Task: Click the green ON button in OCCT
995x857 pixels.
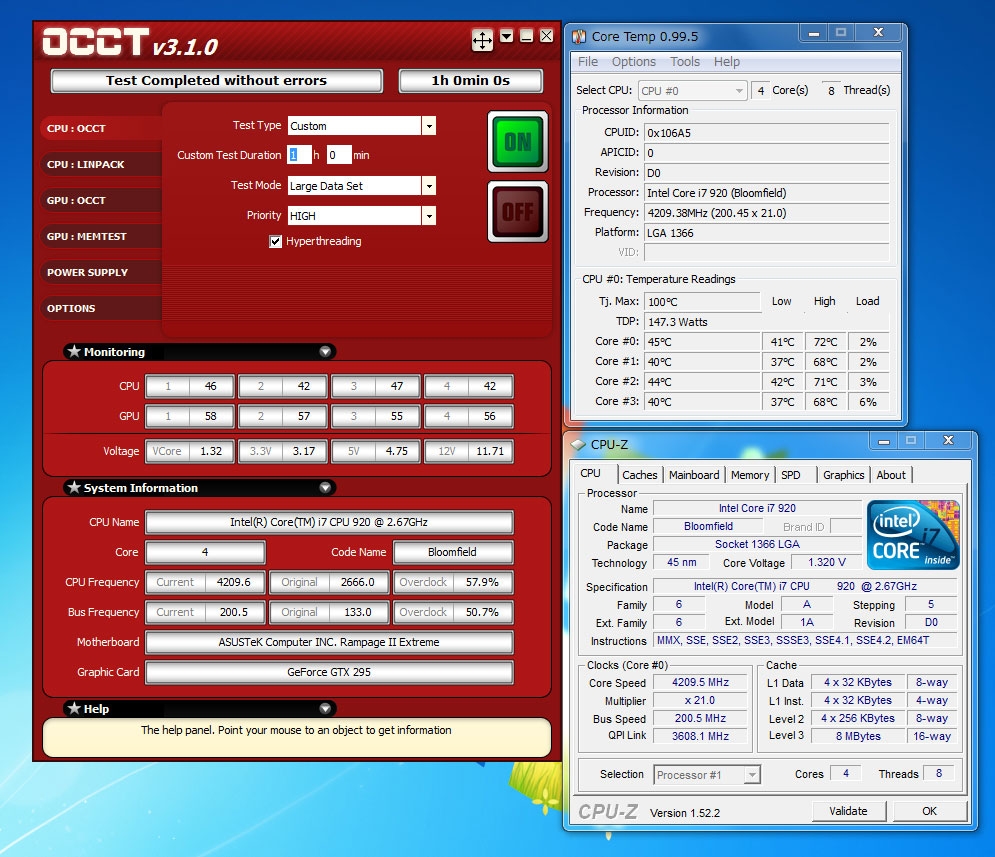Action: 518,141
